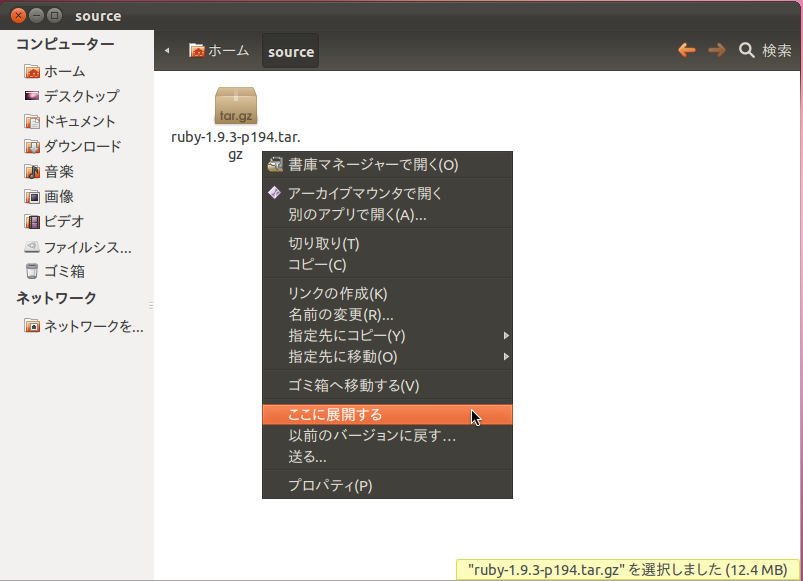Screen dimensions: 803x581
Task: Click the 検索 search label
Action: tap(777, 50)
